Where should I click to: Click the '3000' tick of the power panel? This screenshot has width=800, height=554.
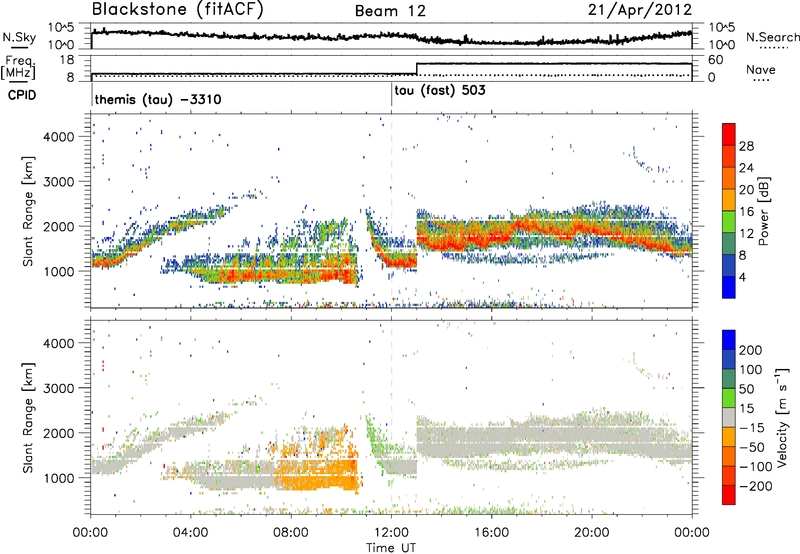(59, 182)
